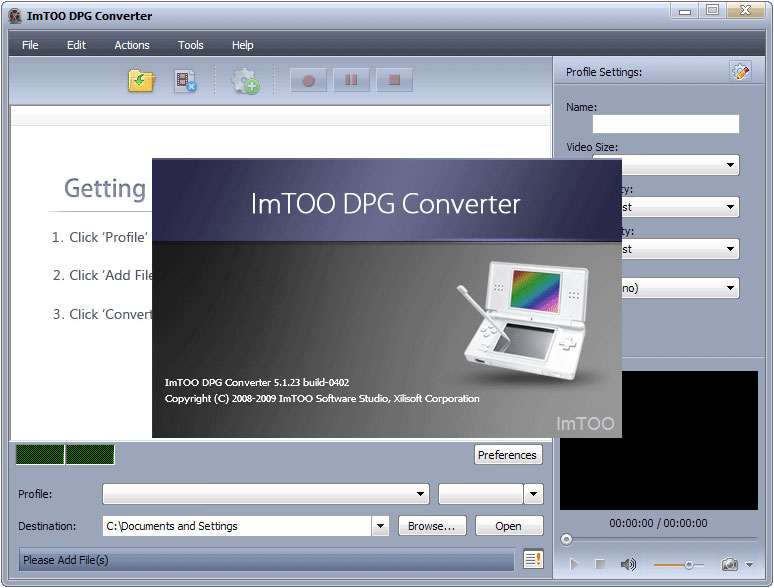Click the Profile Settings edit icon
The width and height of the screenshot is (774, 588).
[740, 71]
